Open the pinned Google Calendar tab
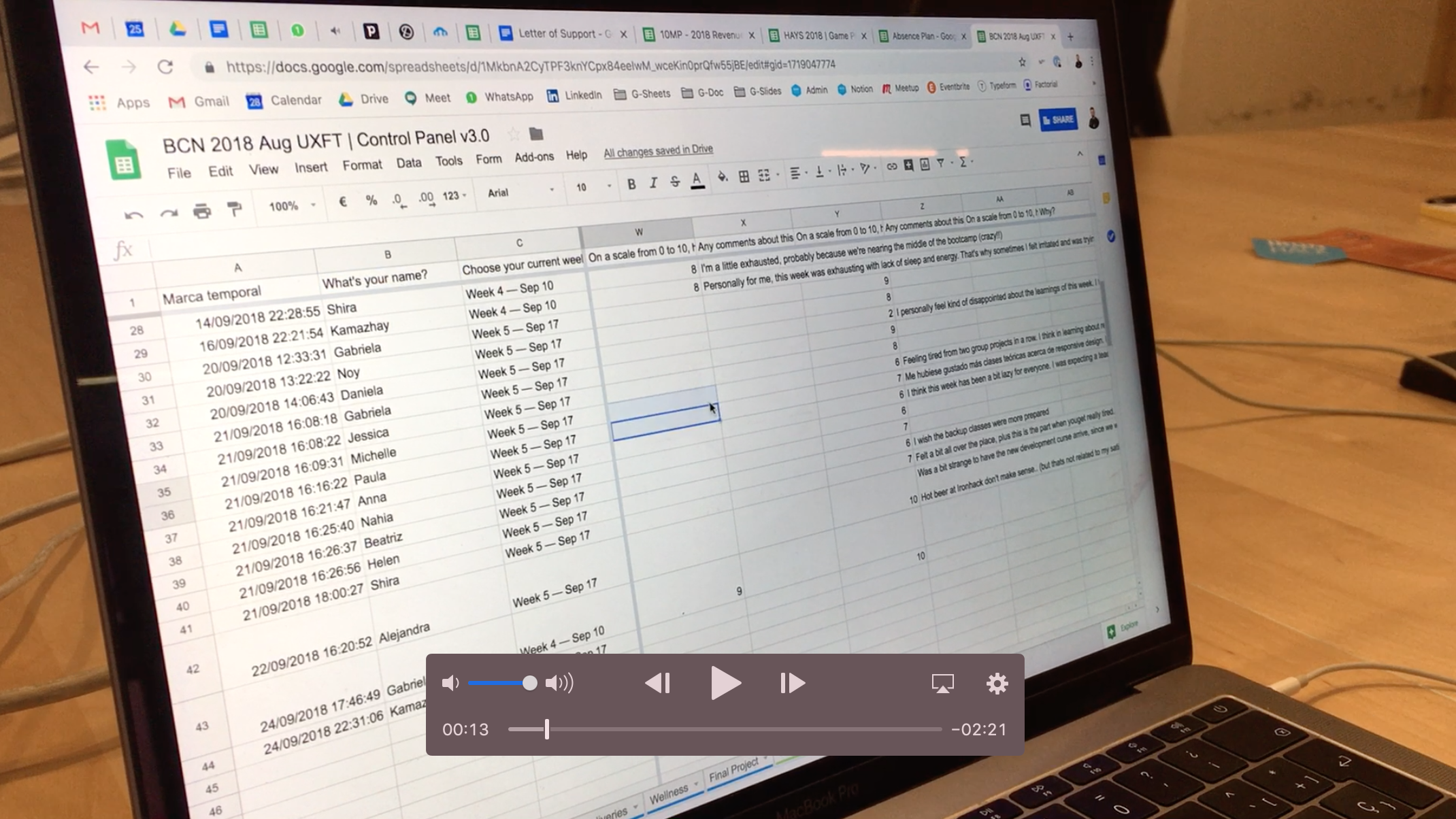 coord(135,29)
